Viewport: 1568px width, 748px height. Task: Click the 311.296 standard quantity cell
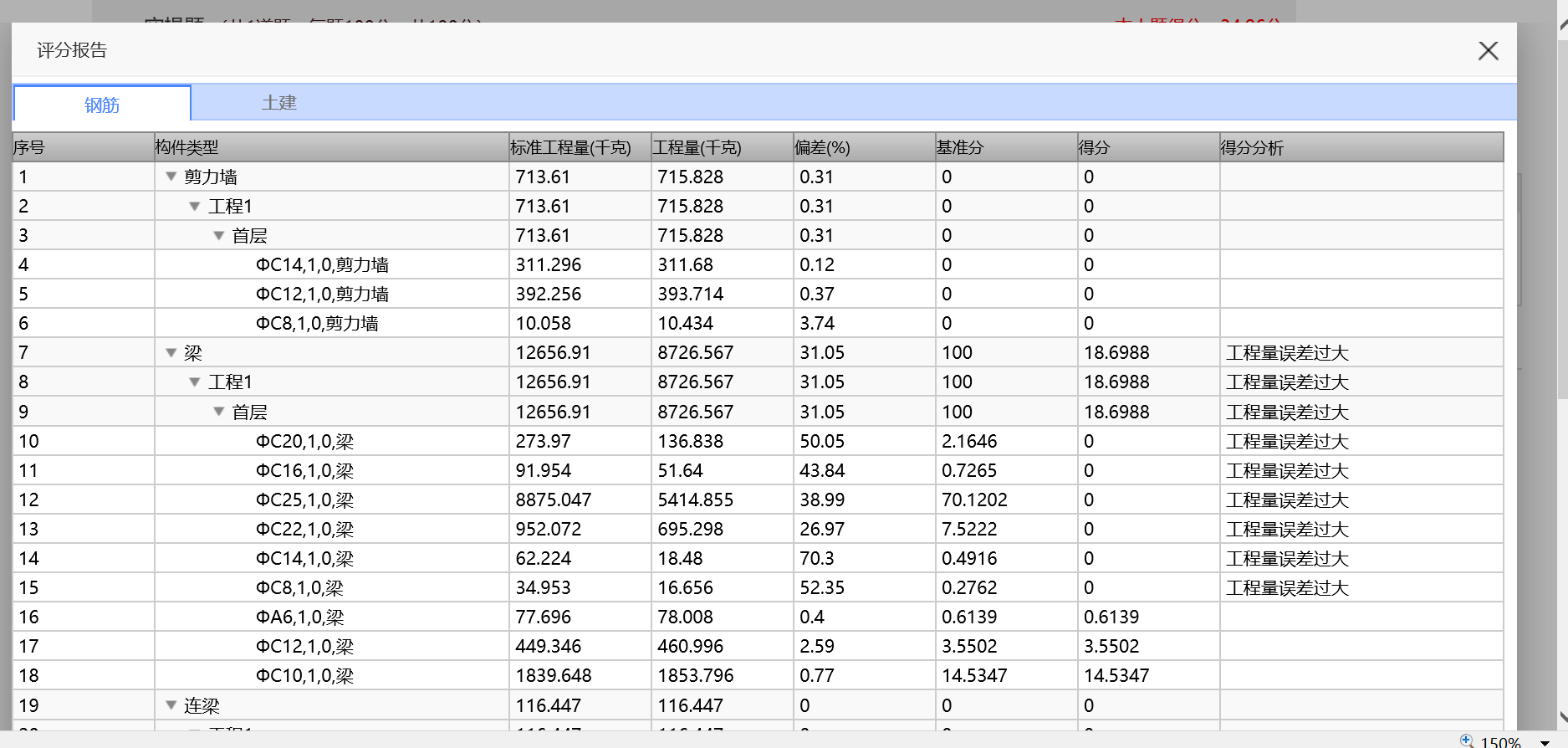(x=580, y=264)
